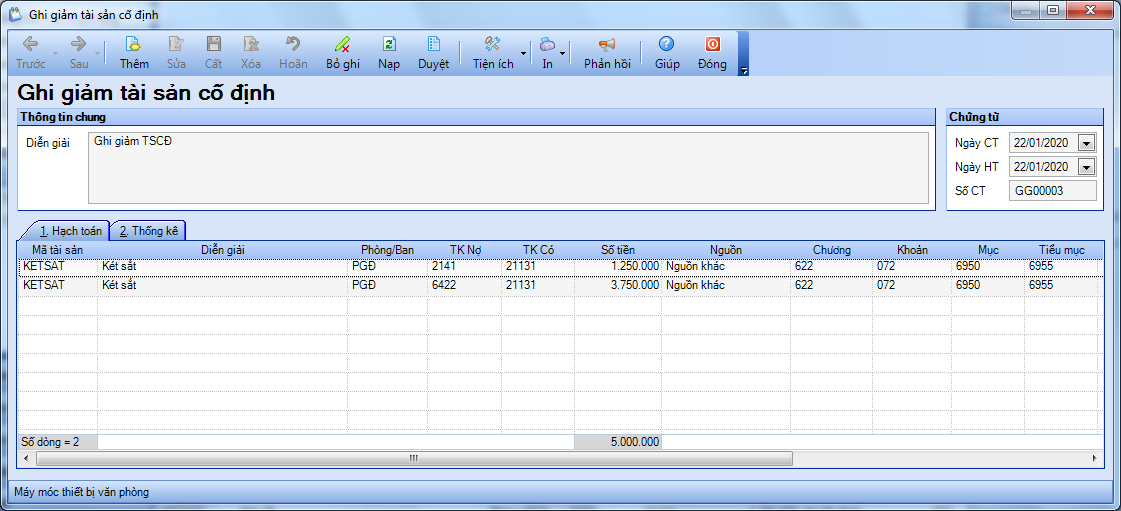Expand the In print options arrow
Image resolution: width=1121 pixels, height=511 pixels.
pos(563,53)
